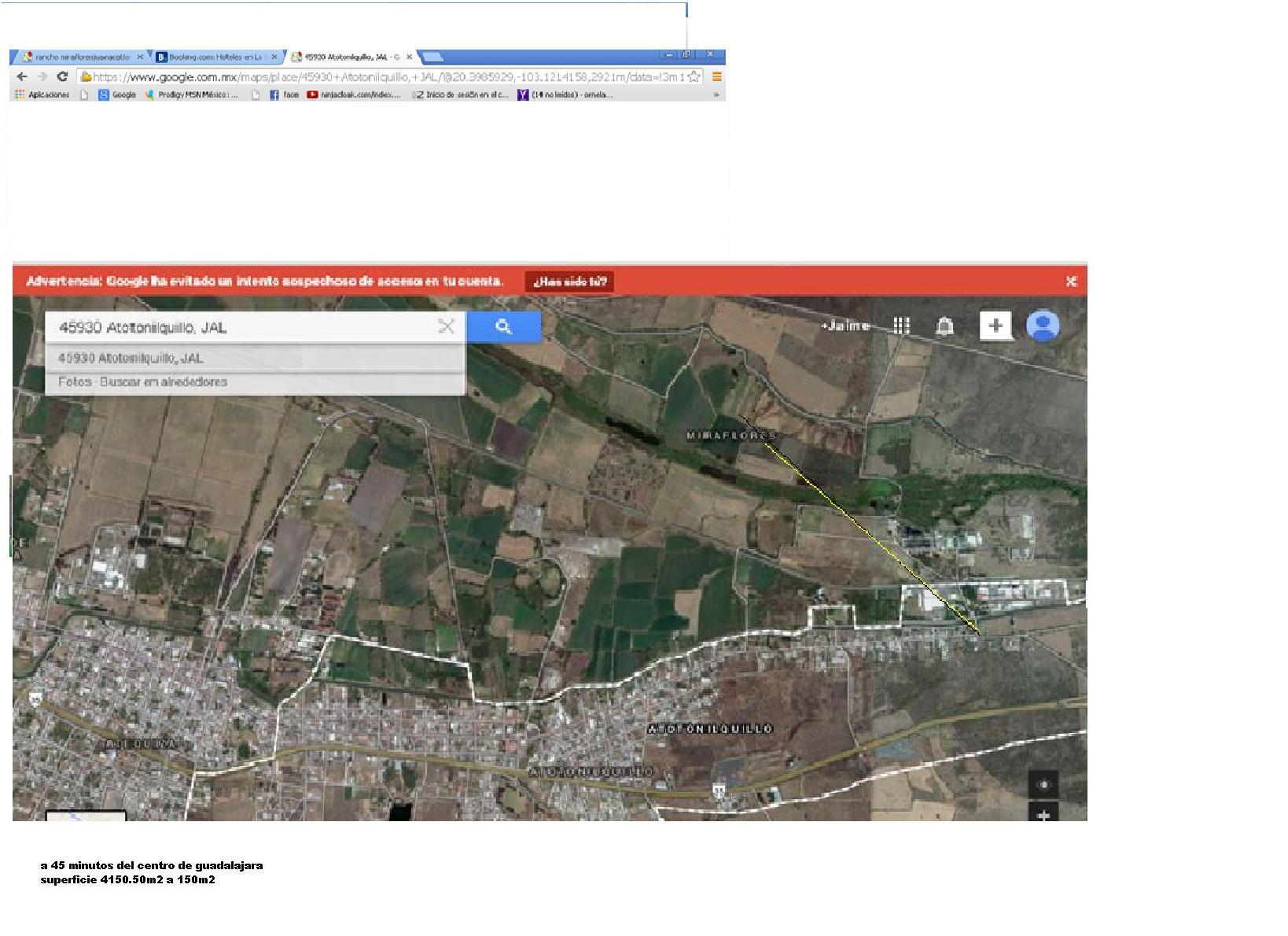Open the blue account profile avatar

pos(1043,326)
